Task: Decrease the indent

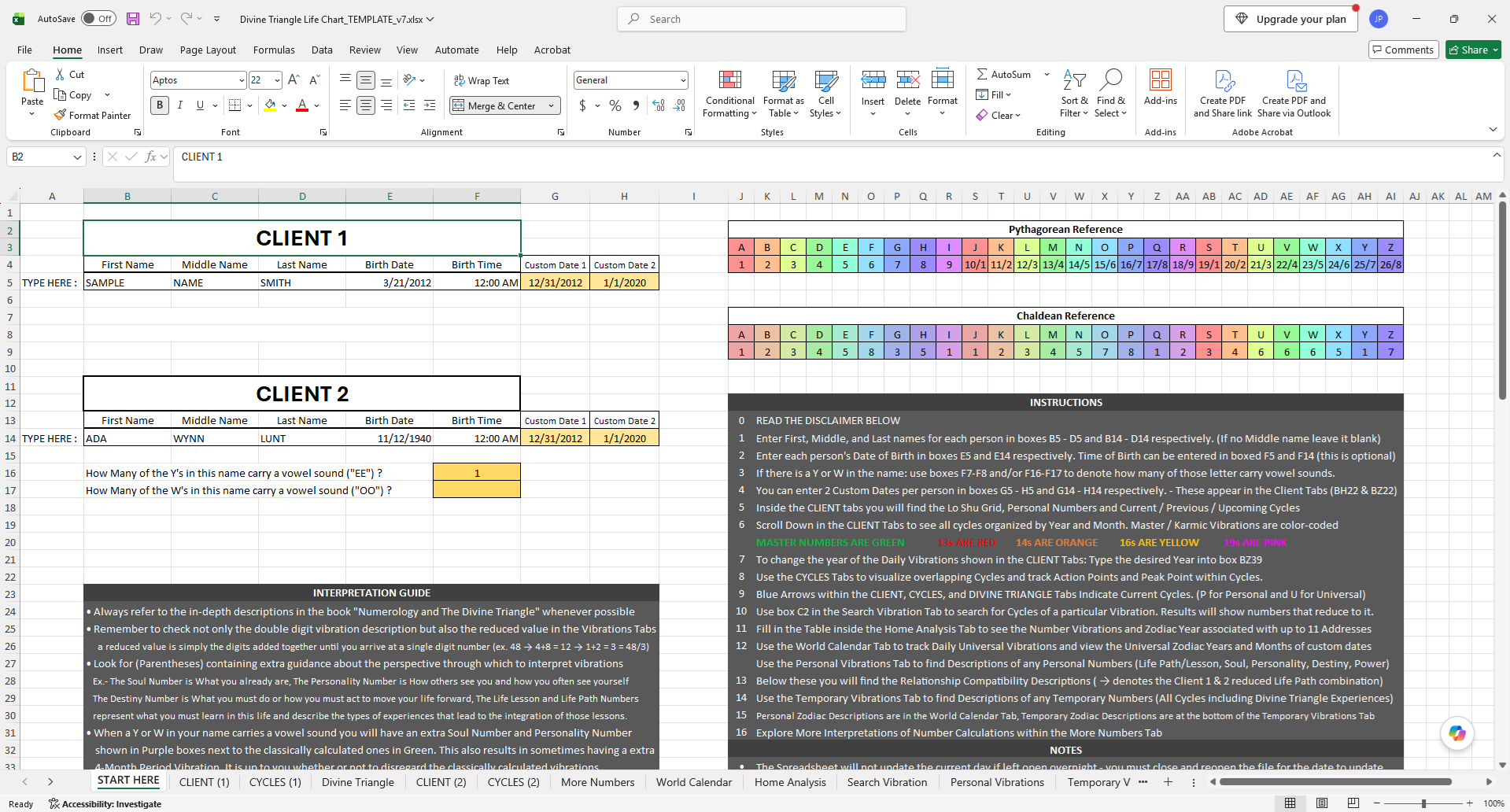Action: pyautogui.click(x=409, y=105)
